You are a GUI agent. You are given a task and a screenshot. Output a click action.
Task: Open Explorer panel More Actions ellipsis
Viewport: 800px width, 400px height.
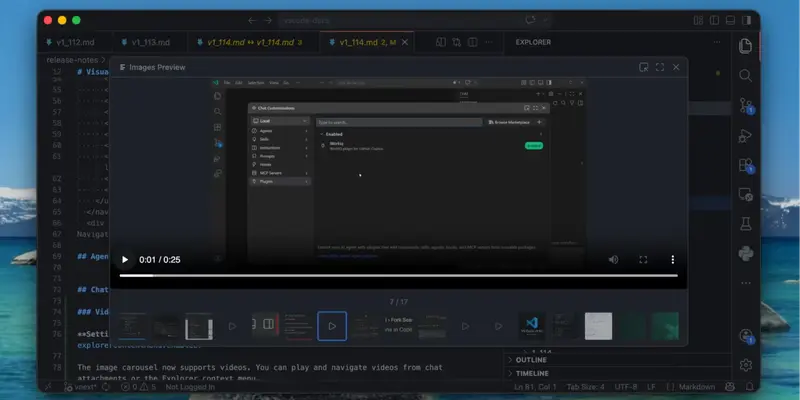pyautogui.click(x=717, y=42)
